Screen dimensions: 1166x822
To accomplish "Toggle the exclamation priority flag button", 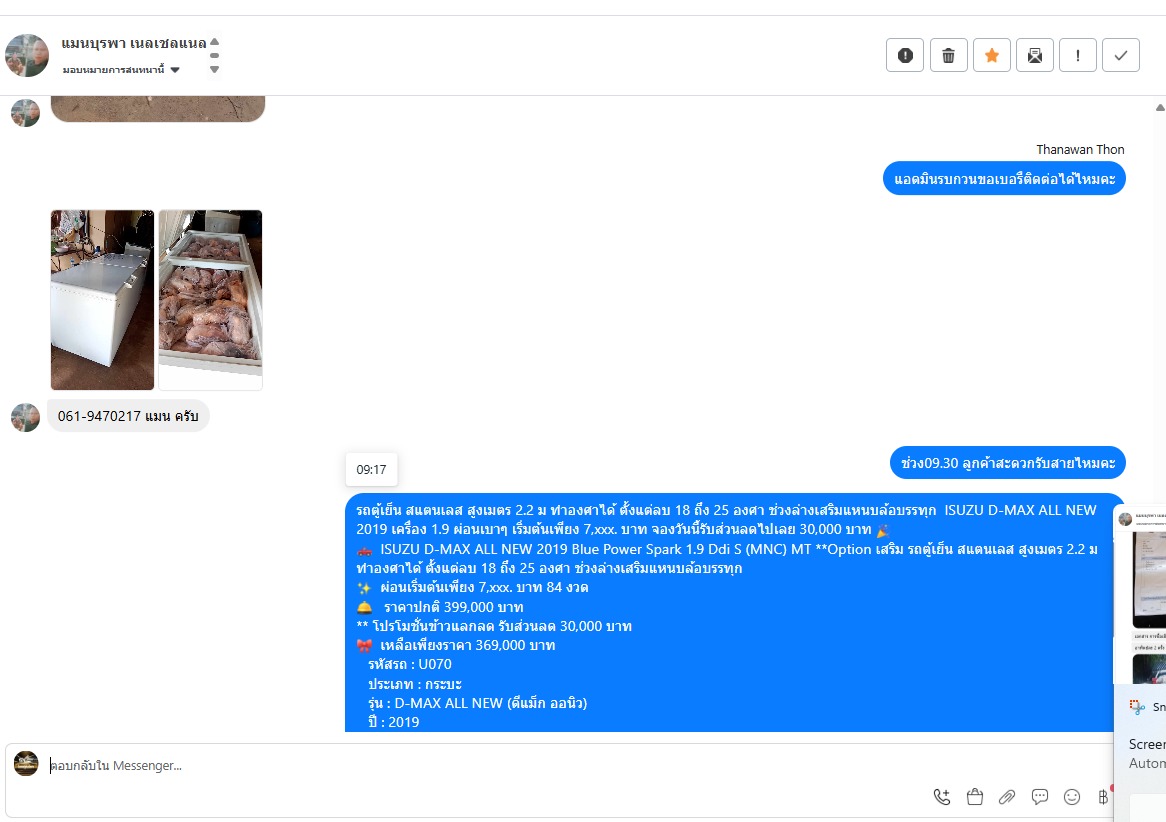I will click(x=1078, y=55).
